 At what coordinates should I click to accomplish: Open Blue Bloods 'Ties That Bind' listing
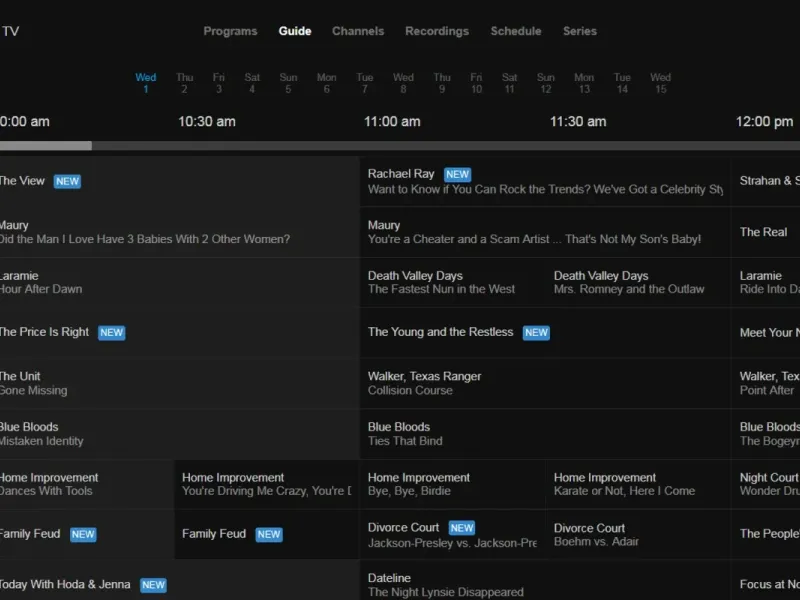coord(545,434)
